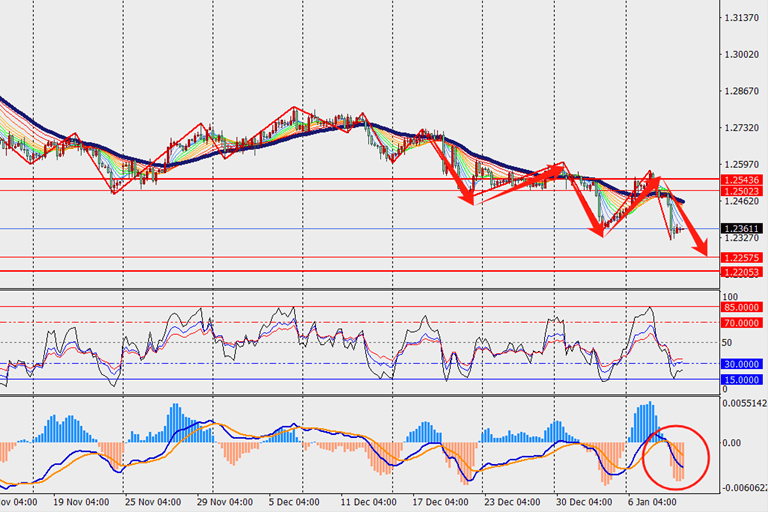Viewport: 768px width, 512px height.
Task: Click the 1.30020 price scale value
Action: 742,54
